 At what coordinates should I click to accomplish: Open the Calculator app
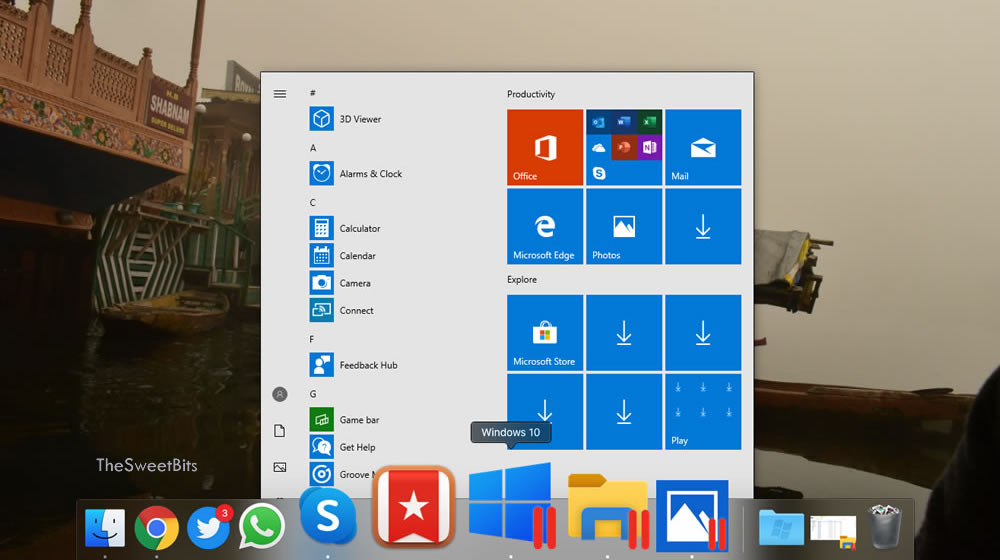point(345,228)
